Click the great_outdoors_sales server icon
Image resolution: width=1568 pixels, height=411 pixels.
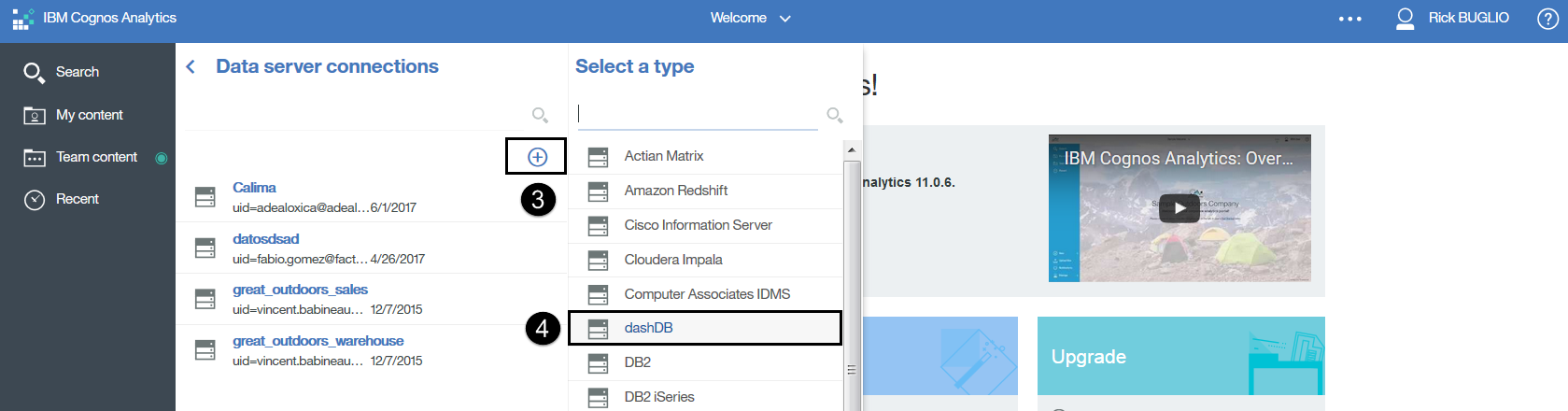point(205,299)
